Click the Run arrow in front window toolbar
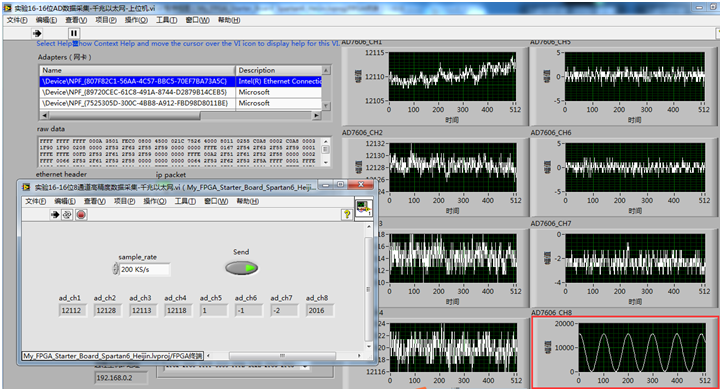 click(x=55, y=215)
